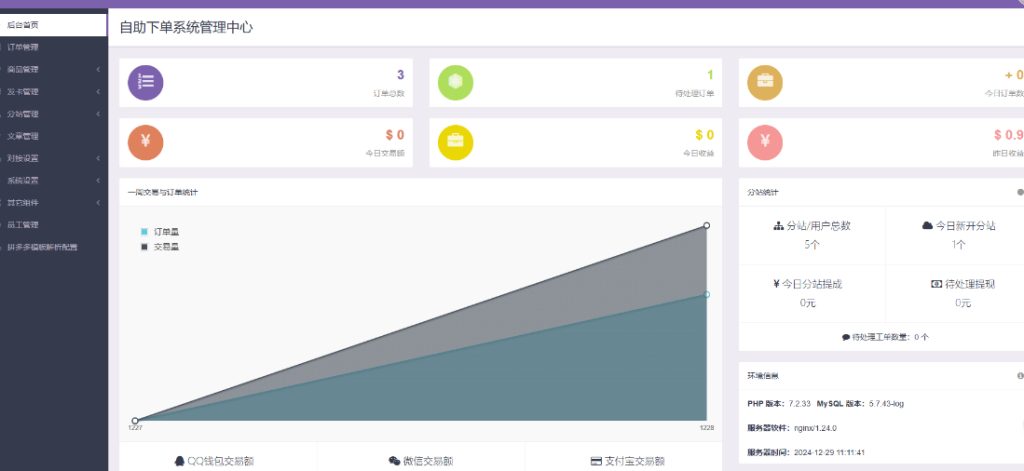This screenshot has width=1024, height=471.
Task: Click the 服务器软件 nginx/1.24.0 line
Action: point(792,429)
